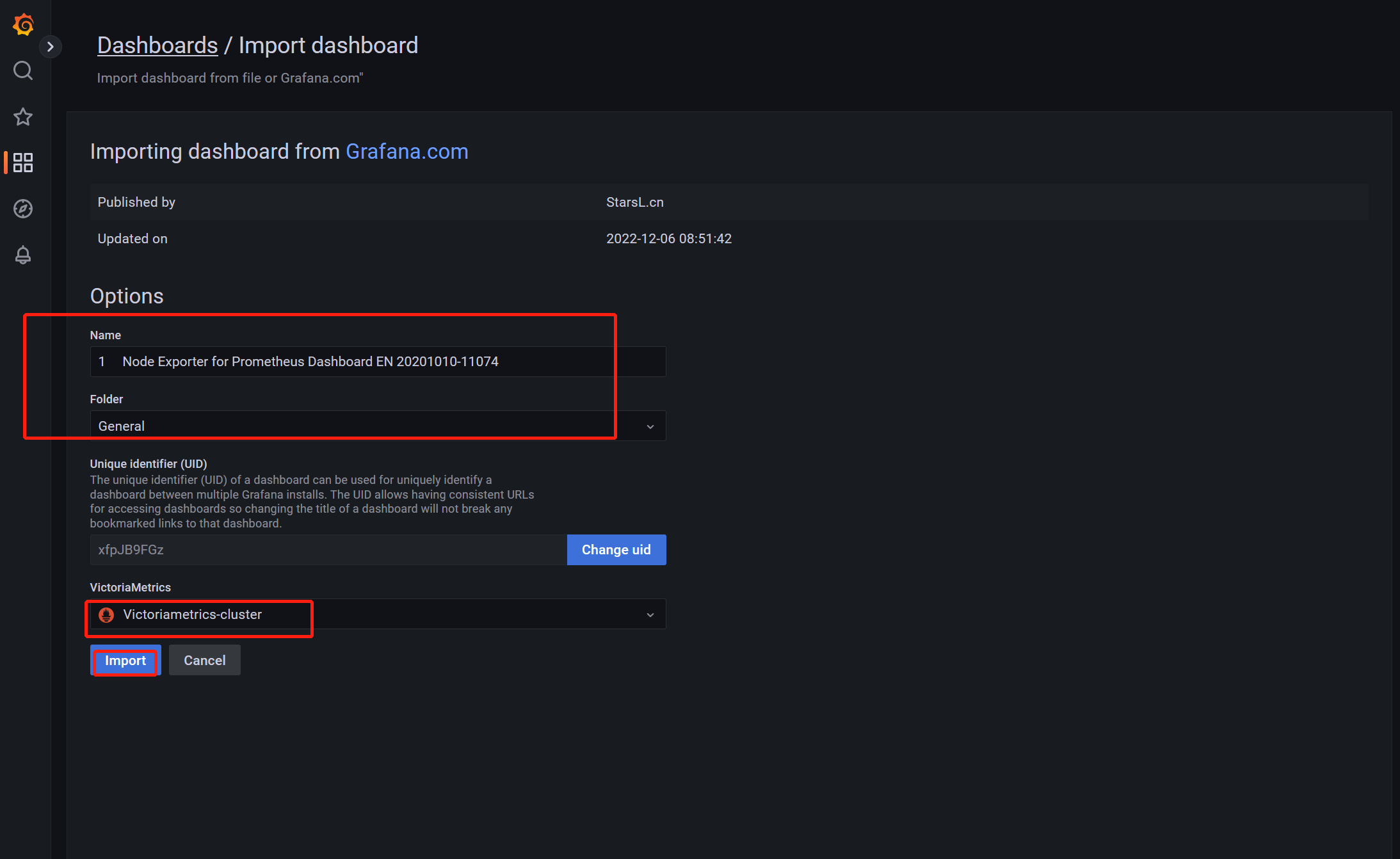Open the VictoriaMetrics data source dropdown
The height and width of the screenshot is (859, 1400).
click(x=378, y=614)
